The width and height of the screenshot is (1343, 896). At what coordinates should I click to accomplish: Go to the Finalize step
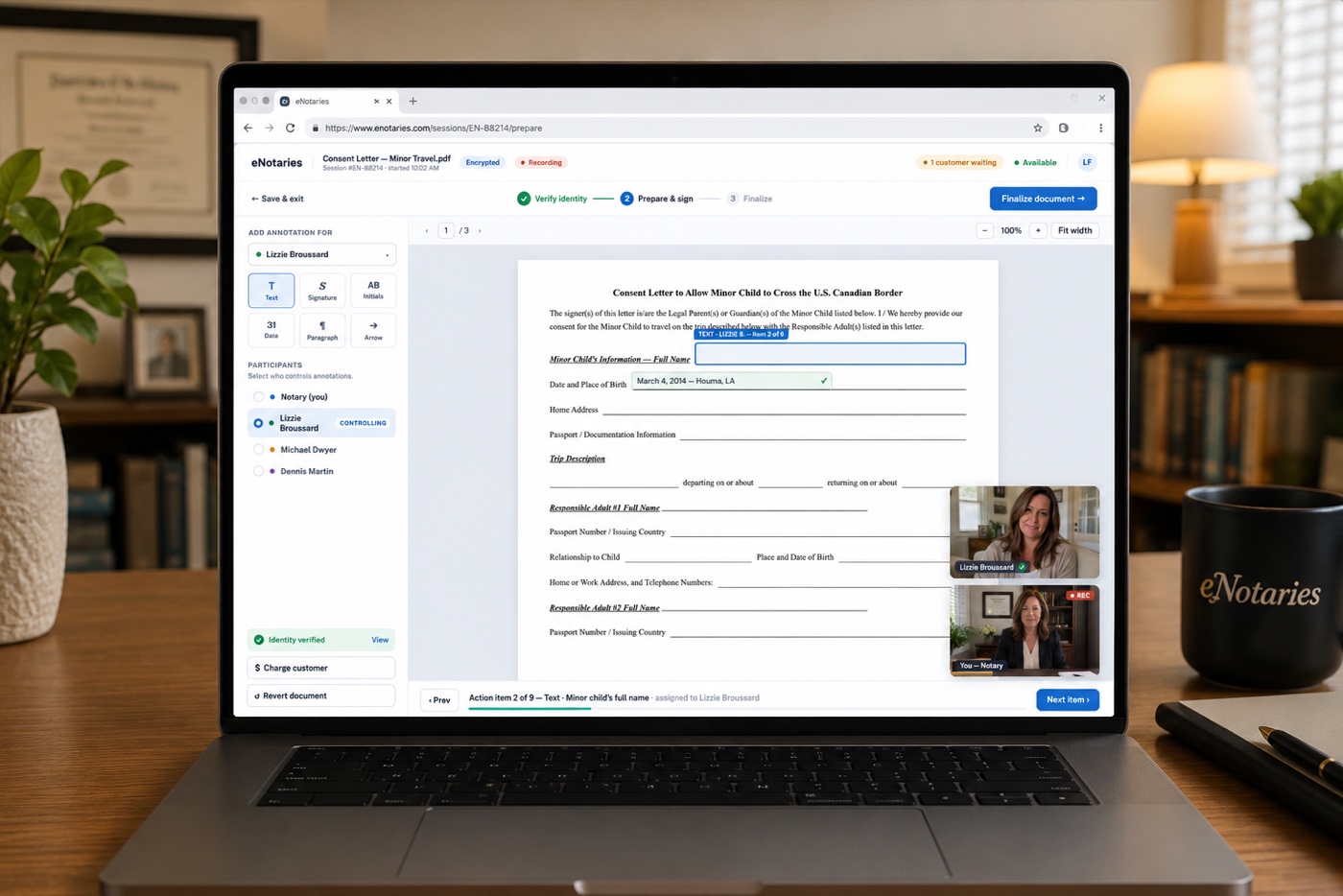coord(749,199)
